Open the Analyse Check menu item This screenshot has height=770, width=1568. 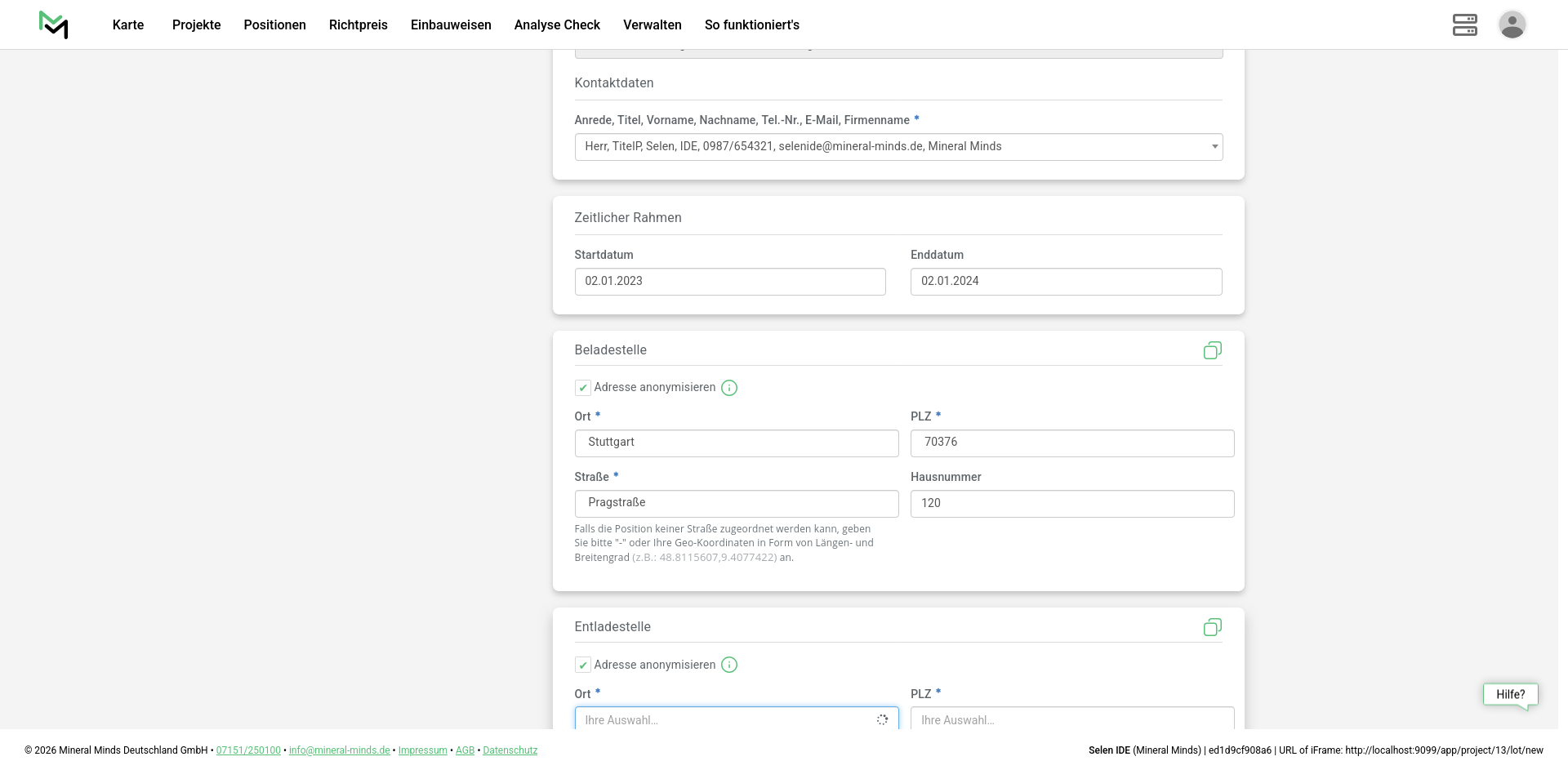557,24
